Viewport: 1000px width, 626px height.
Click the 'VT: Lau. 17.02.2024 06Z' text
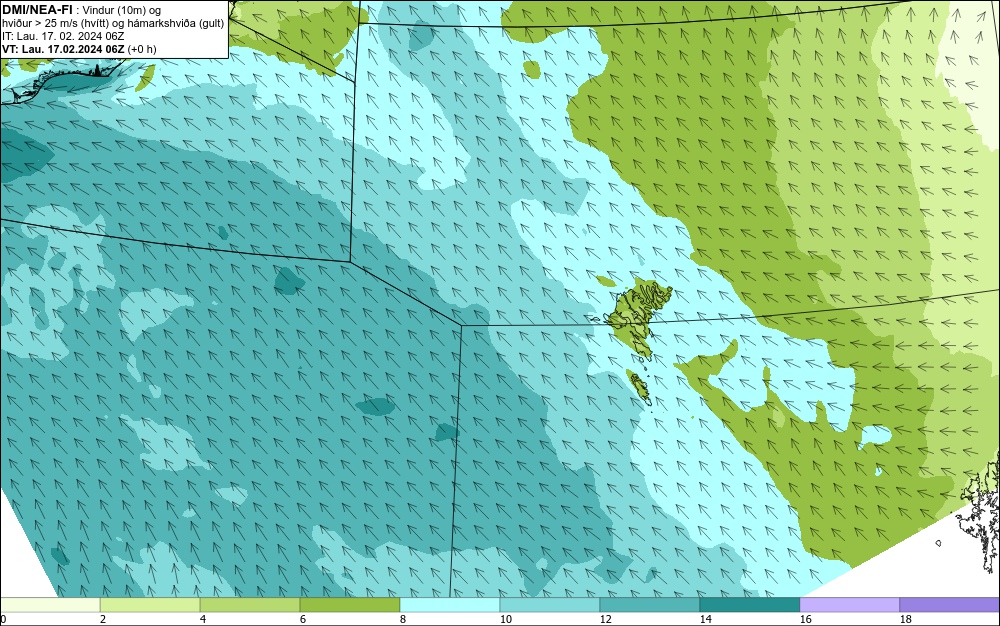(64, 49)
